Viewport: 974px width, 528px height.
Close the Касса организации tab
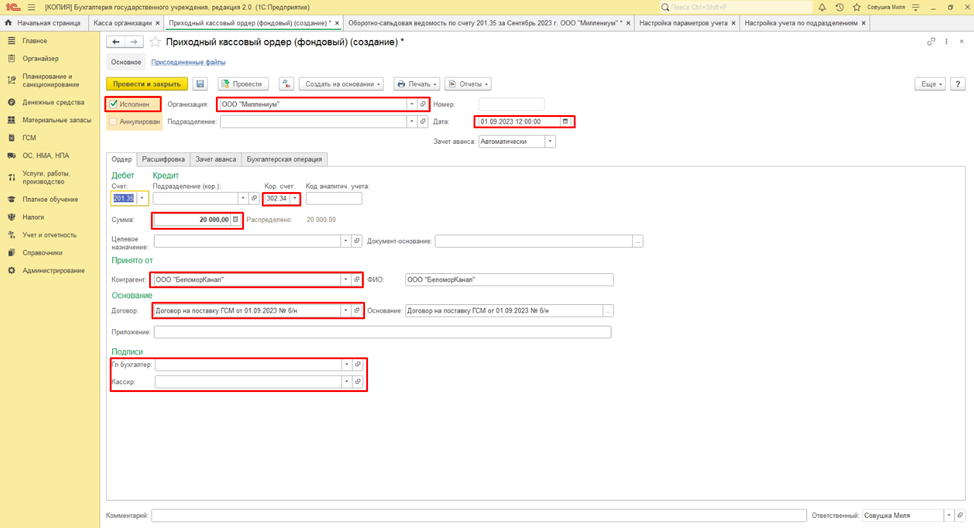point(157,23)
